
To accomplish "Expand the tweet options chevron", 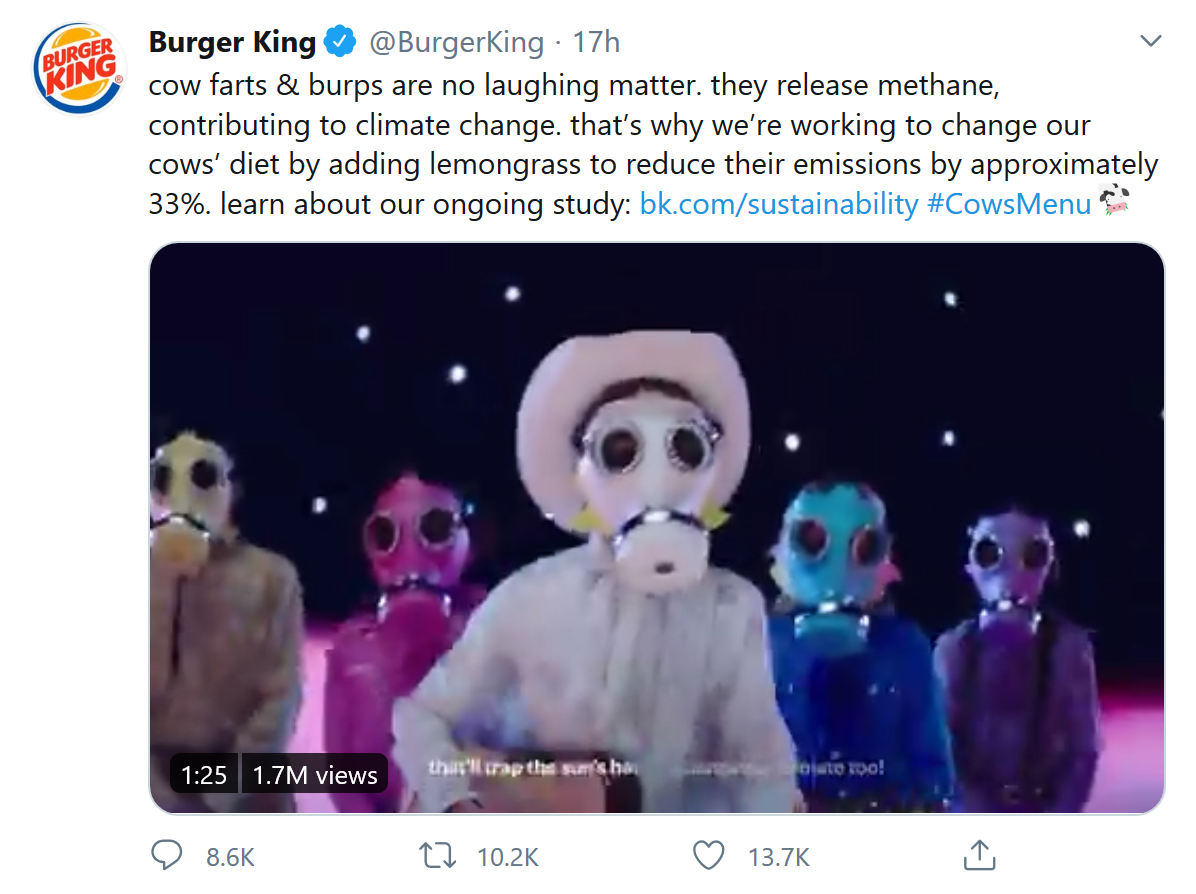I will tap(1151, 42).
